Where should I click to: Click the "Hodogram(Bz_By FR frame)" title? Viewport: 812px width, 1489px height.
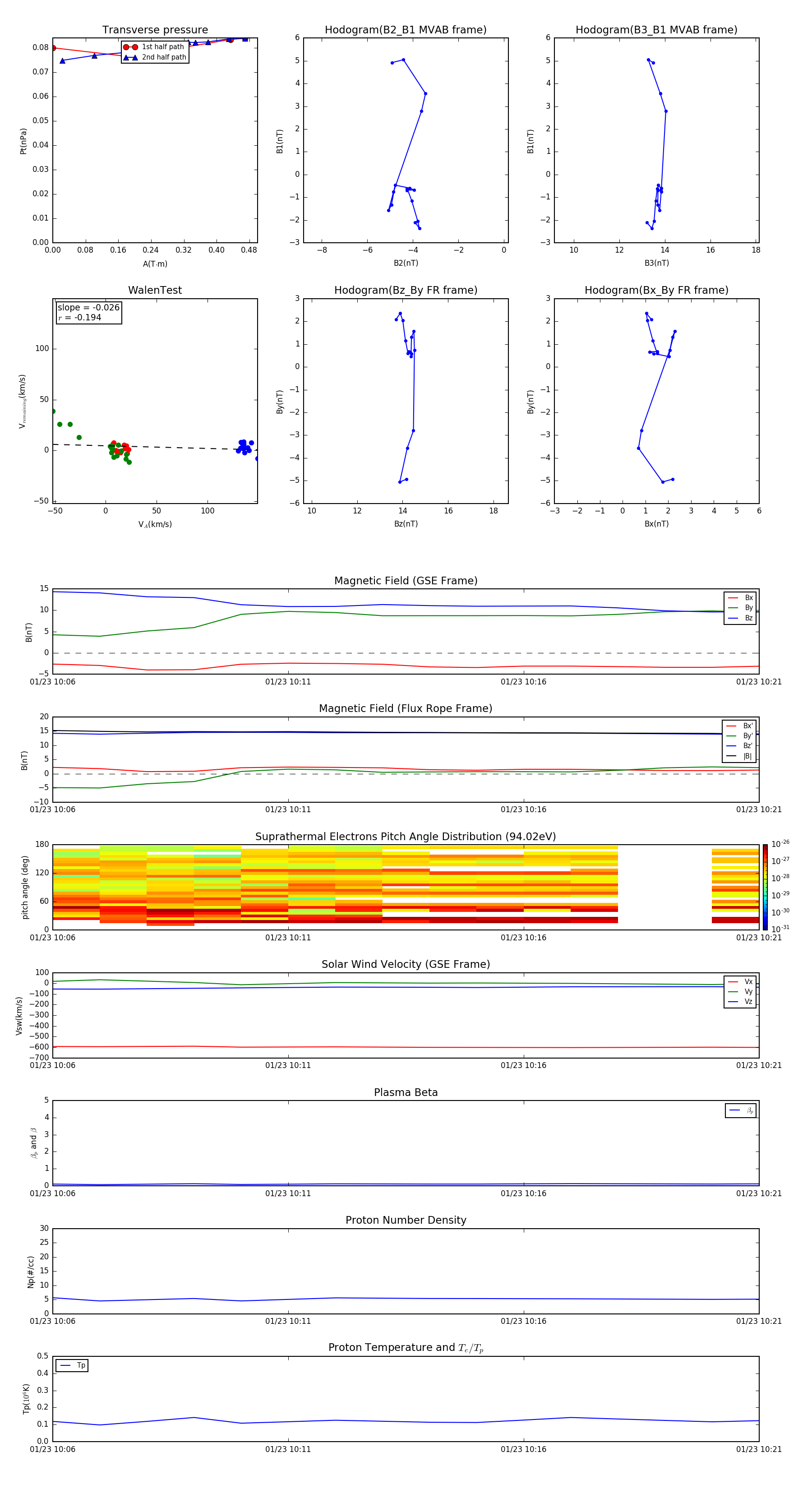(x=406, y=290)
